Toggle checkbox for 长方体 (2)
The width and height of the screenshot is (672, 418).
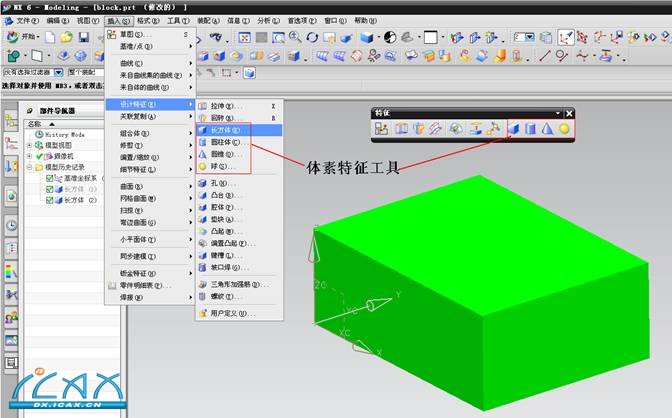click(x=49, y=200)
